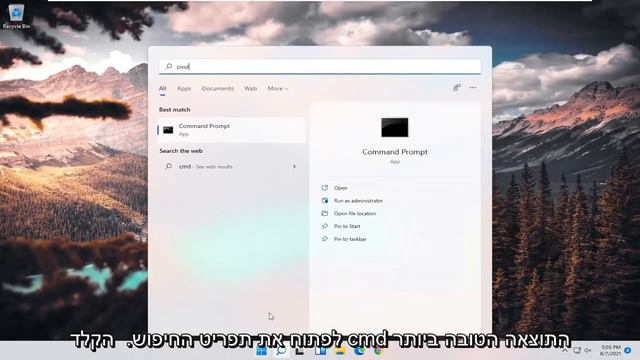640x360 pixels.
Task: Expand the More filters dropdown
Action: pyautogui.click(x=278, y=89)
